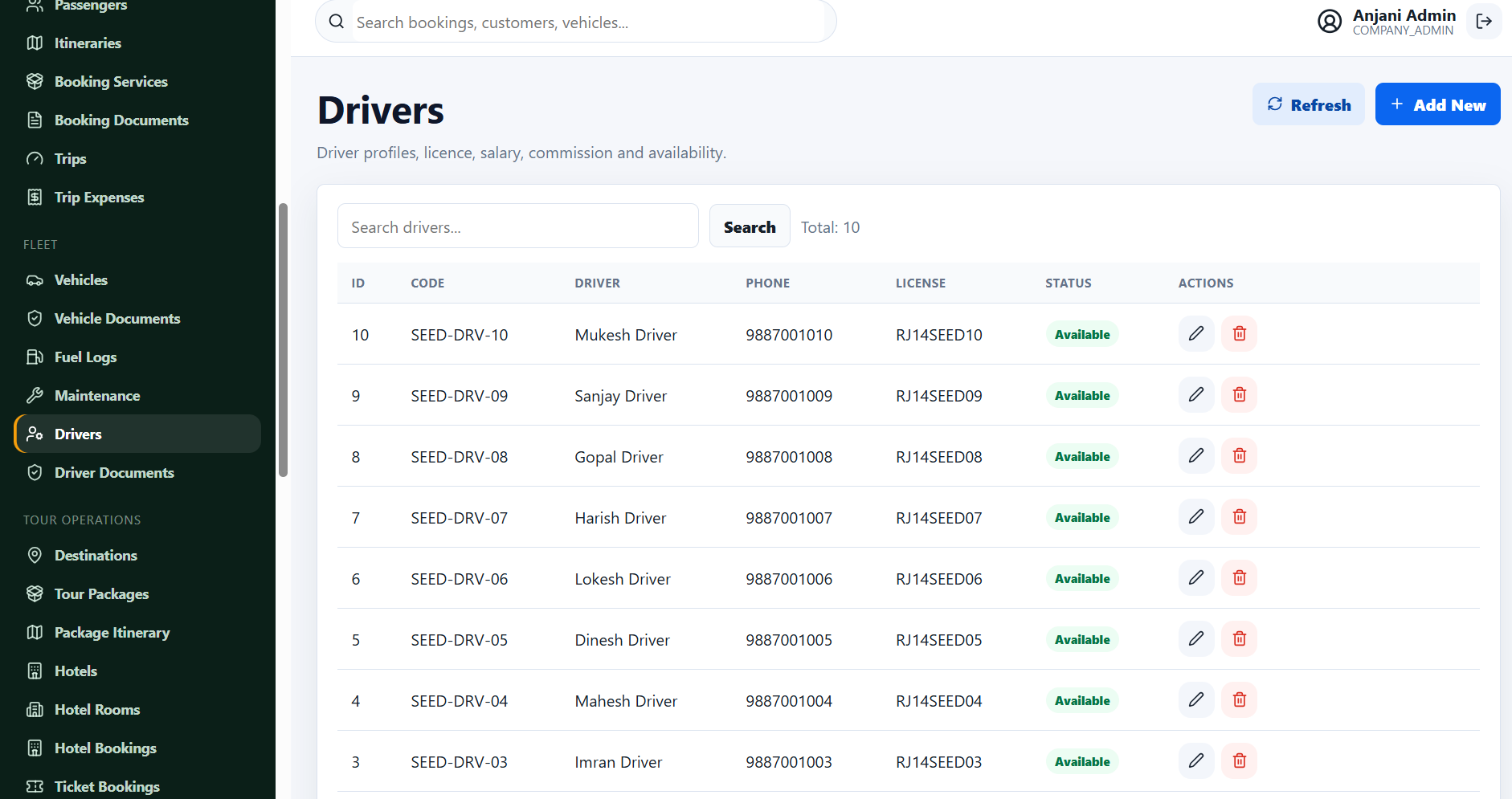The width and height of the screenshot is (1512, 799).
Task: Open Itineraries from the sidebar
Action: [x=137, y=43]
